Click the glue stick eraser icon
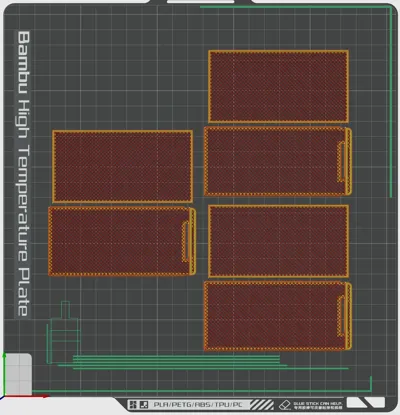 285,405
